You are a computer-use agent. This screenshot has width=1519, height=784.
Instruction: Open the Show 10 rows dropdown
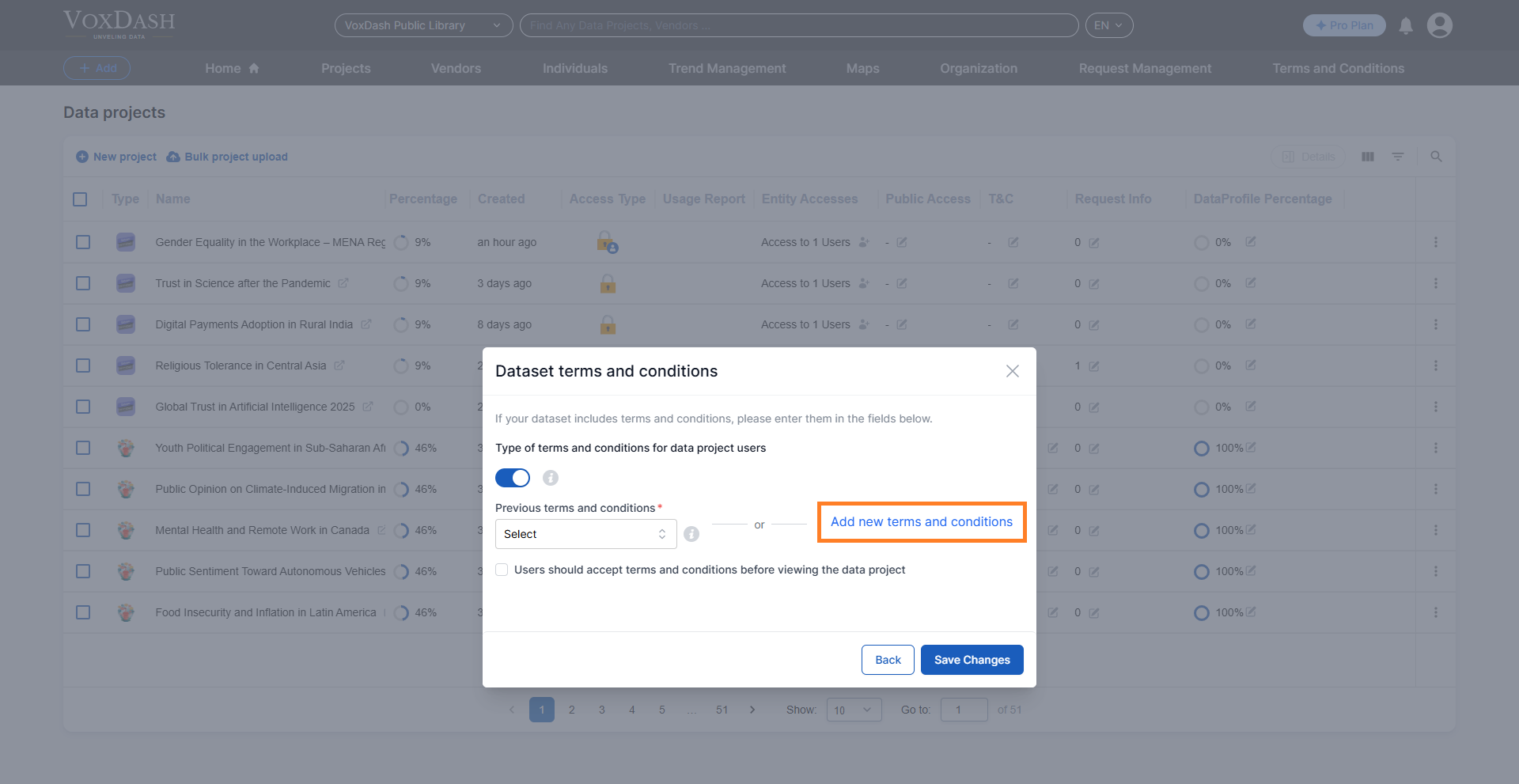[x=854, y=710]
